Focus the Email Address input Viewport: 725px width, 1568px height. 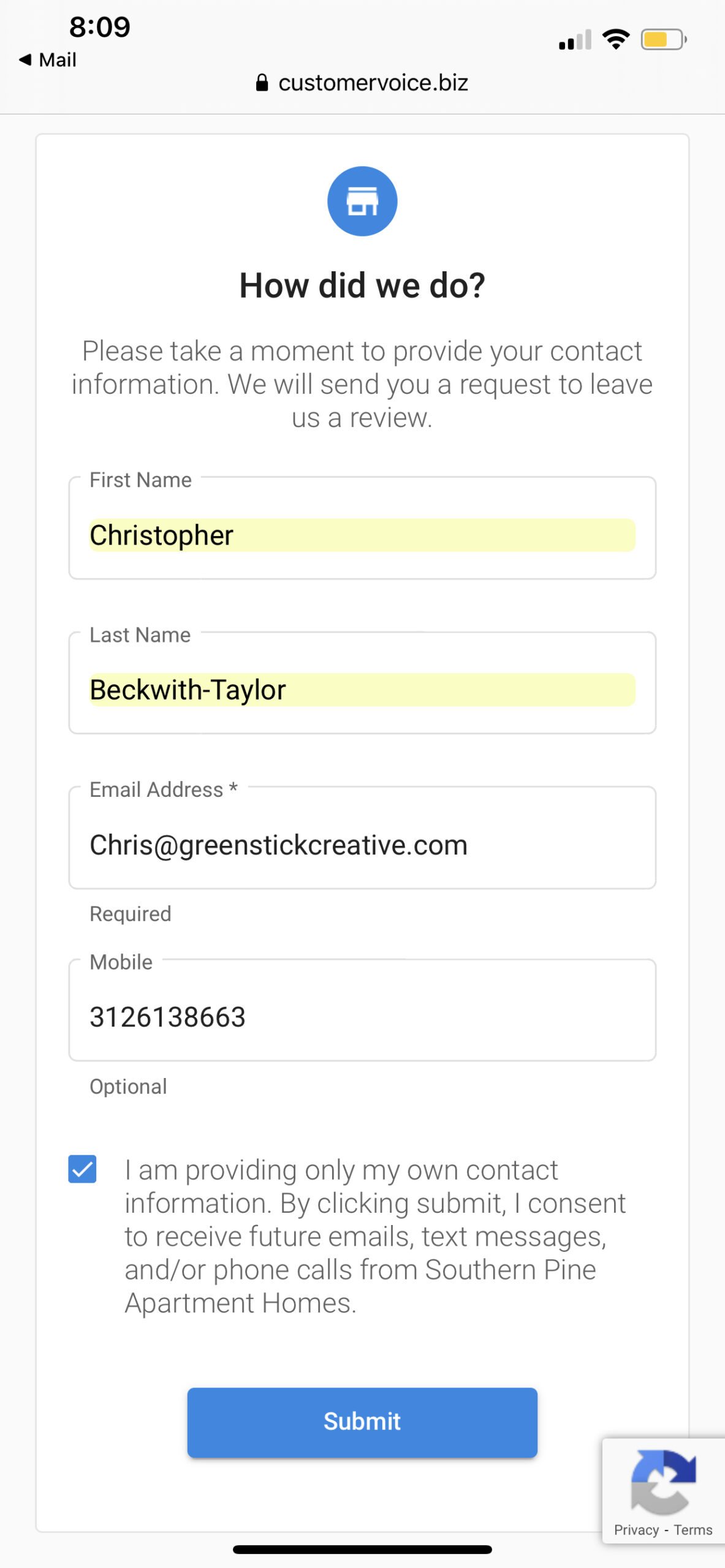(x=362, y=845)
